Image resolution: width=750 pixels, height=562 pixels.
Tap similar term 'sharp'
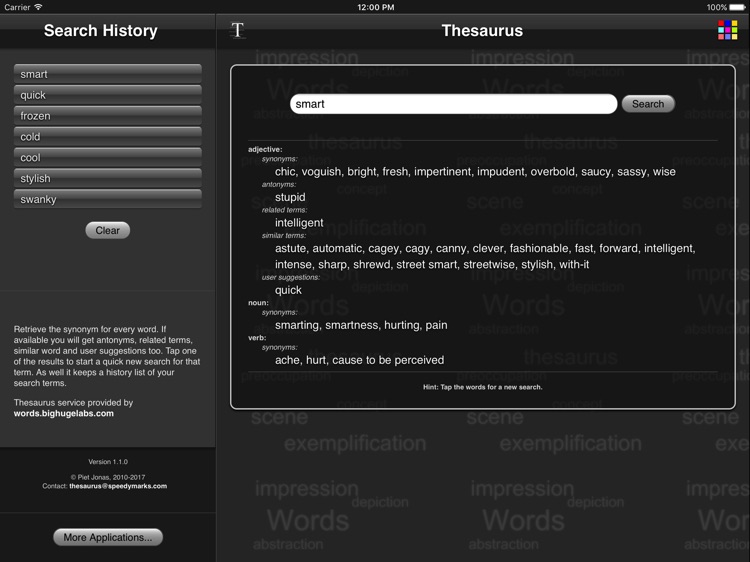tap(332, 264)
